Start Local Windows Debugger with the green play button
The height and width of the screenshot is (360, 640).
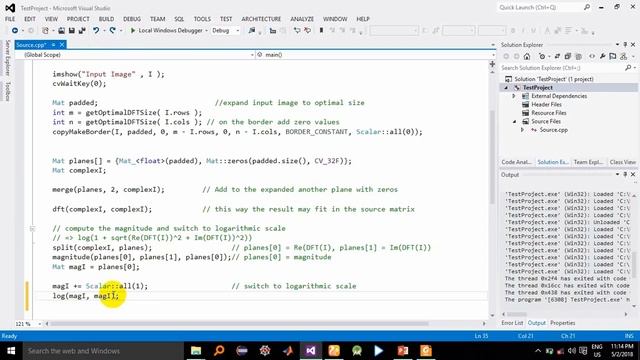coord(133,31)
